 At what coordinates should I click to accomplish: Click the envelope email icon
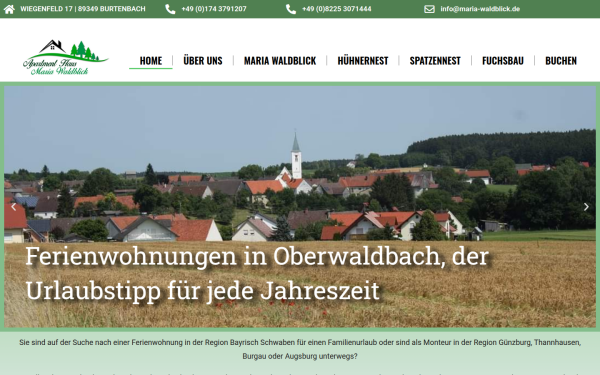(x=429, y=9)
